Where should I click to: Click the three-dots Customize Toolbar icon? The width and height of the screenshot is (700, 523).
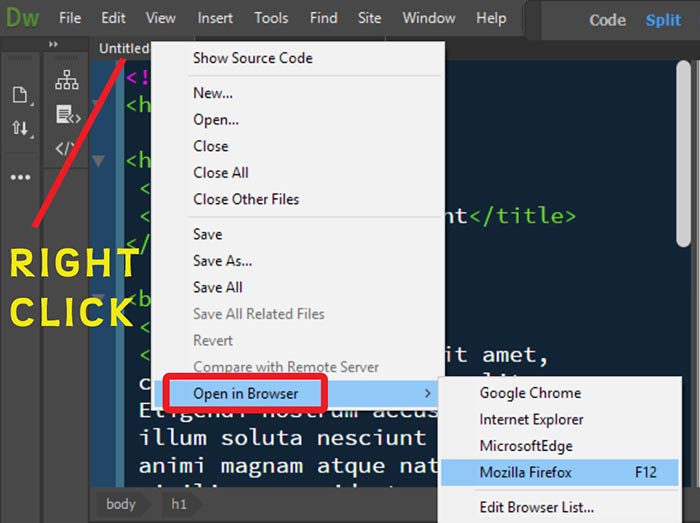tap(21, 177)
